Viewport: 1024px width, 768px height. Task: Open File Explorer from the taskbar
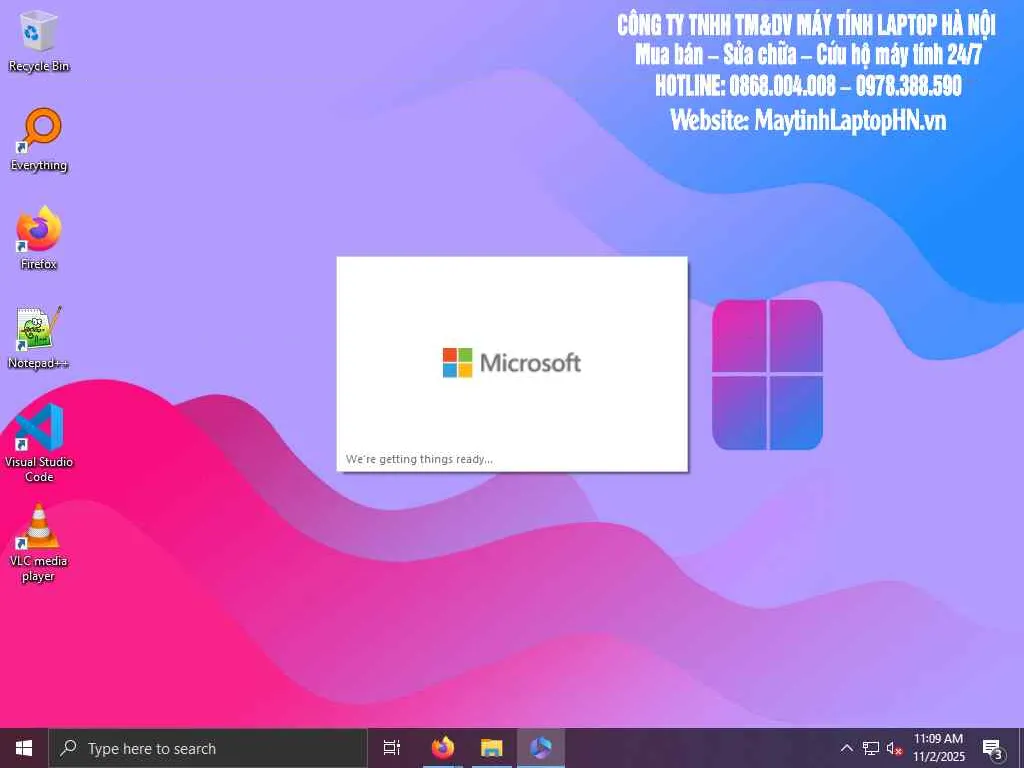click(x=492, y=748)
